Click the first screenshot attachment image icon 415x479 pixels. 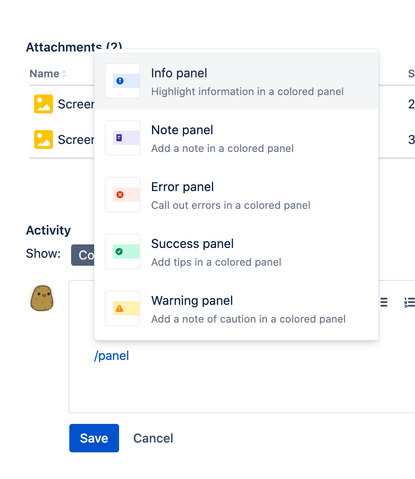[x=43, y=104]
